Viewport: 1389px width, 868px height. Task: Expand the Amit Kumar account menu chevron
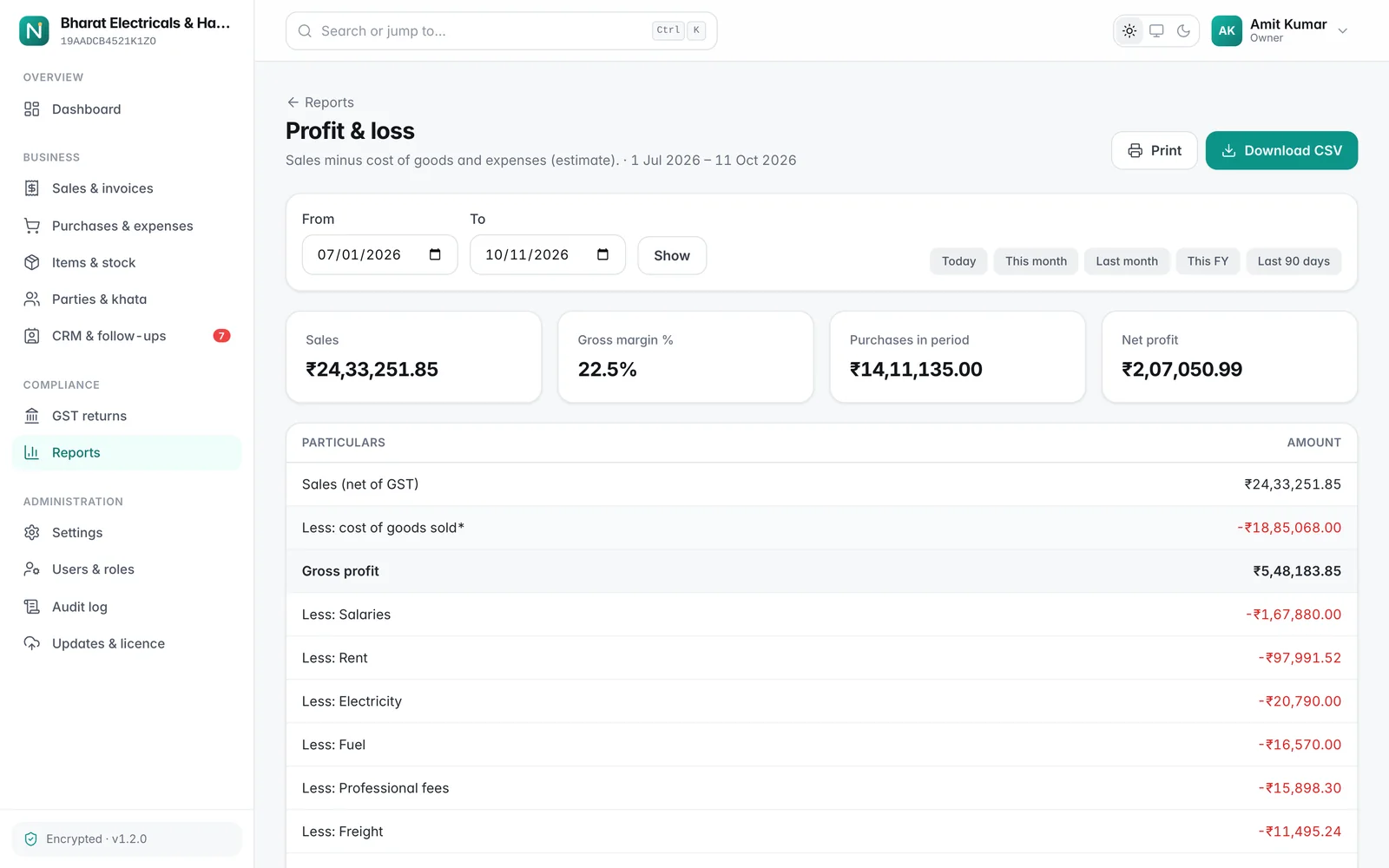[1343, 31]
